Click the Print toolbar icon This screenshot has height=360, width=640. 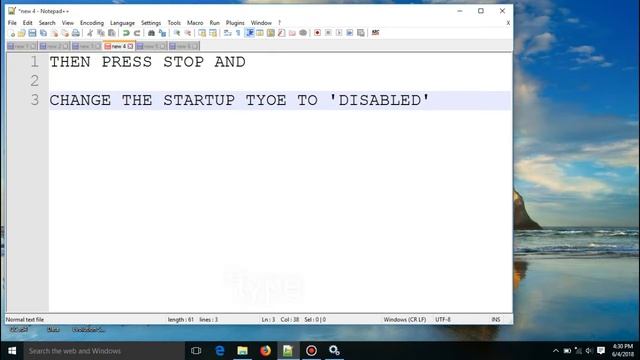(76, 33)
